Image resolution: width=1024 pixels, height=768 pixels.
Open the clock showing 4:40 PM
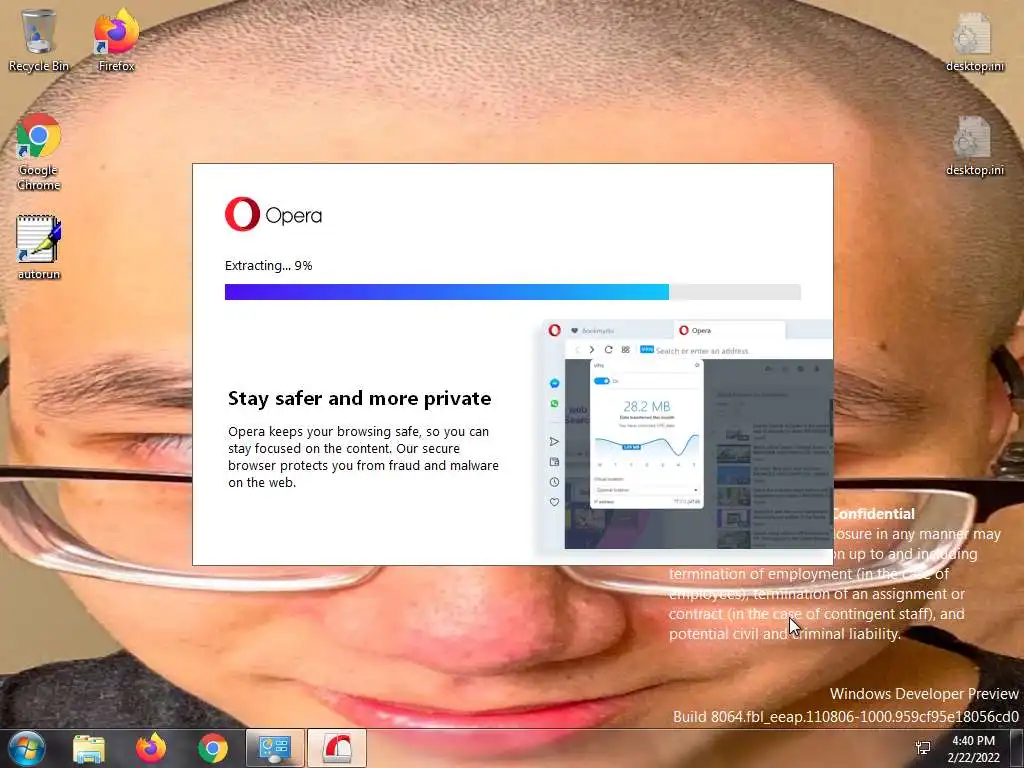click(974, 748)
